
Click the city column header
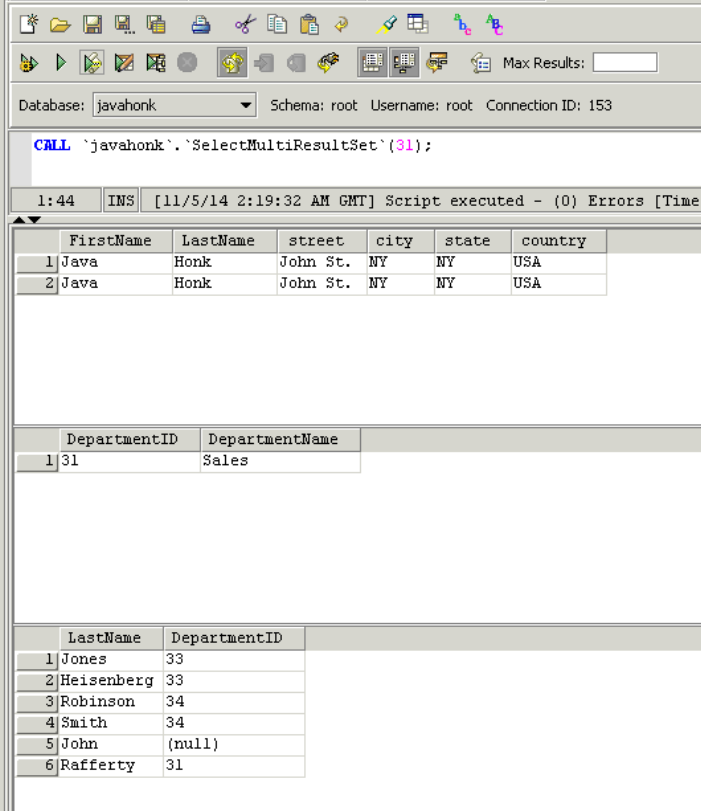[x=401, y=241]
